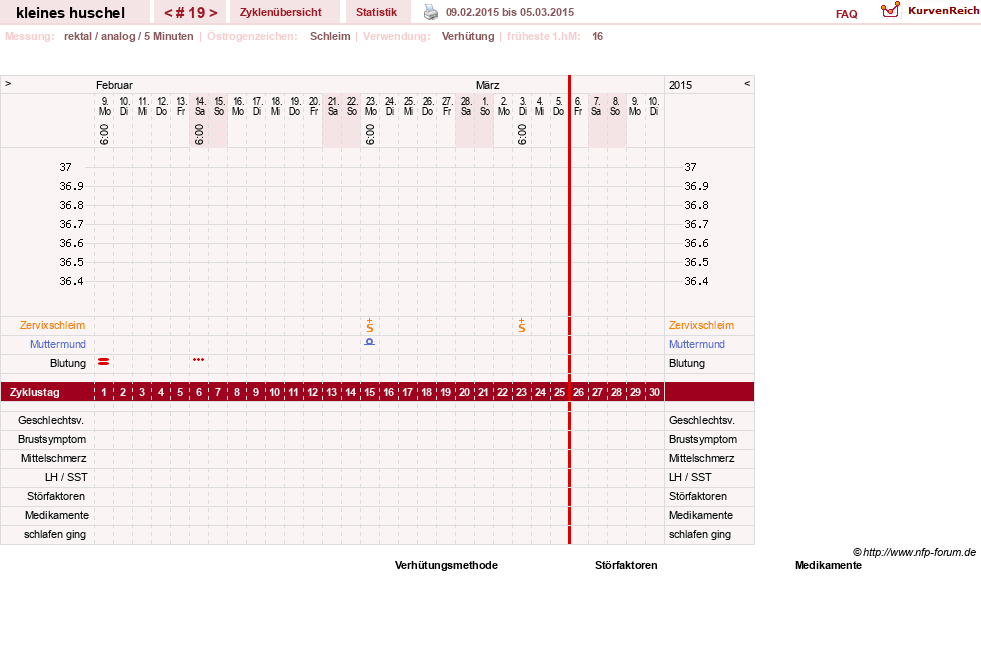Select date column '6. Fr'
This screenshot has width=981, height=664.
(x=578, y=106)
